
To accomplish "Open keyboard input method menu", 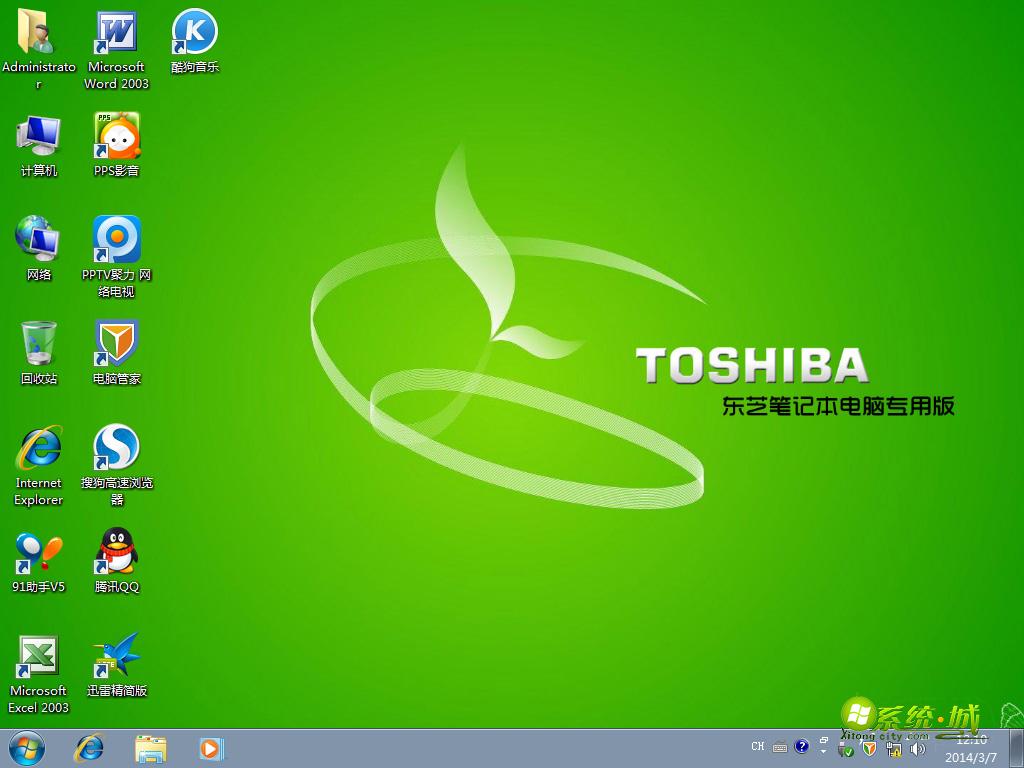I will pos(778,746).
